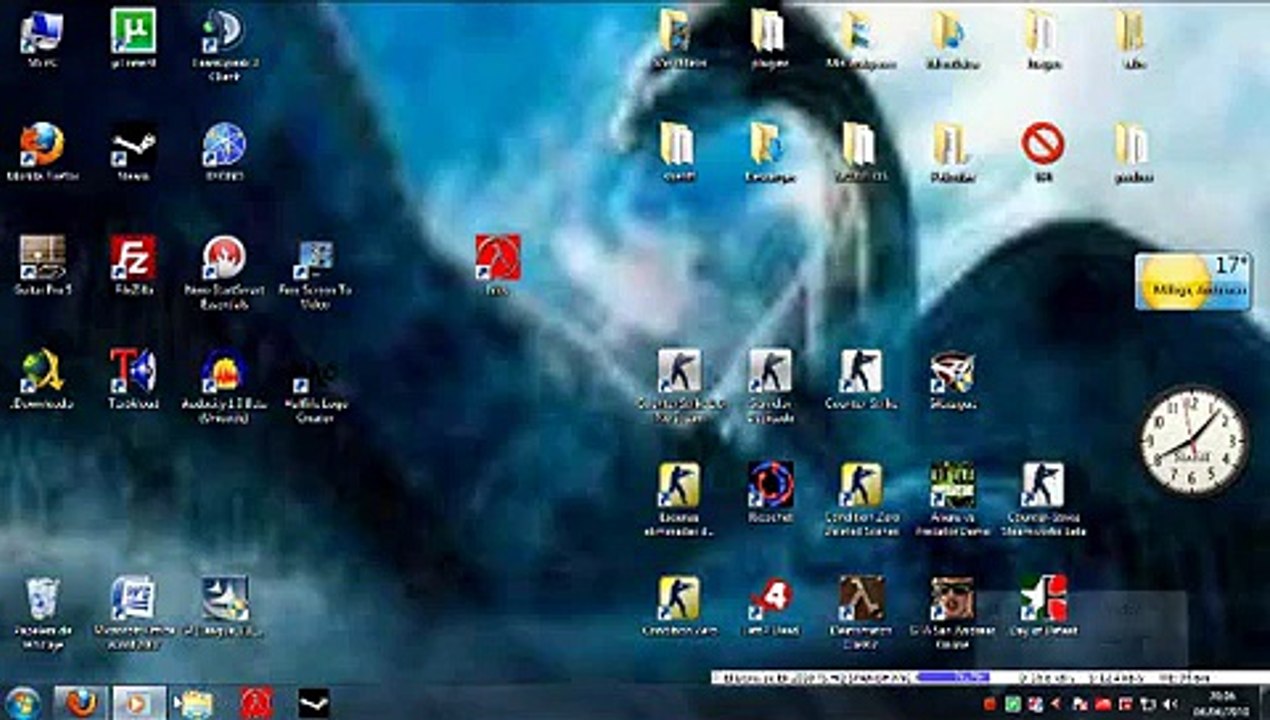The image size is (1270, 720).
Task: Click the red application taskbar button
Action: [256, 703]
